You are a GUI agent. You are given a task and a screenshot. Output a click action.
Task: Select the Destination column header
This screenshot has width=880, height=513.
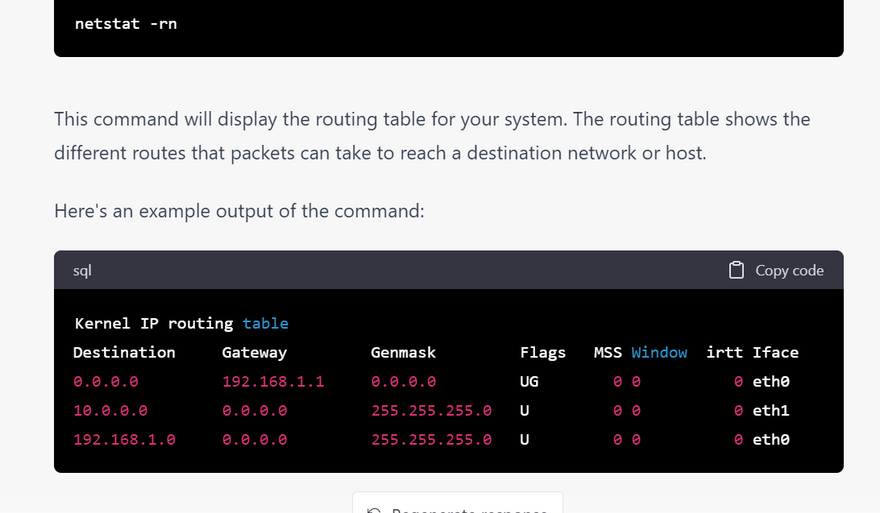click(124, 352)
